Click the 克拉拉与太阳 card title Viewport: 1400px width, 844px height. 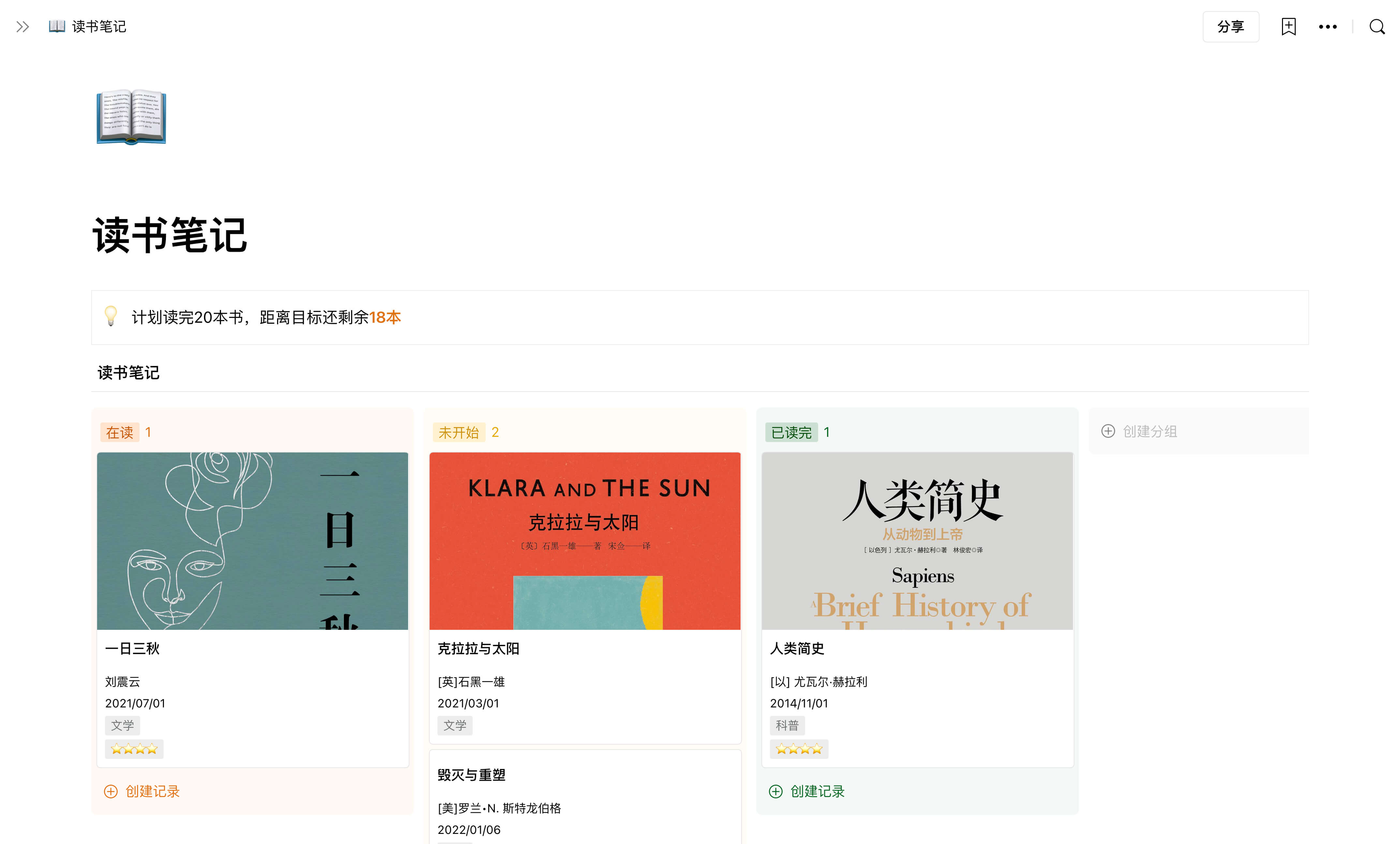[478, 648]
